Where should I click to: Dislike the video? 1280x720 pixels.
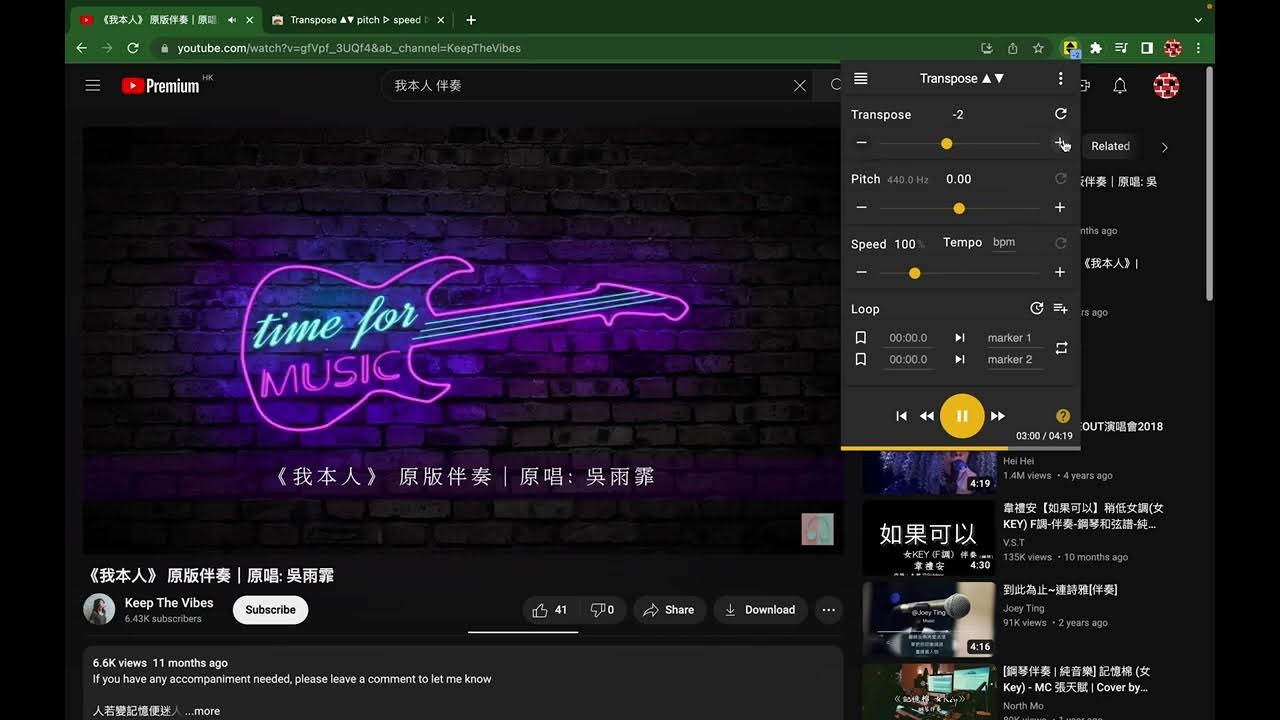(602, 610)
